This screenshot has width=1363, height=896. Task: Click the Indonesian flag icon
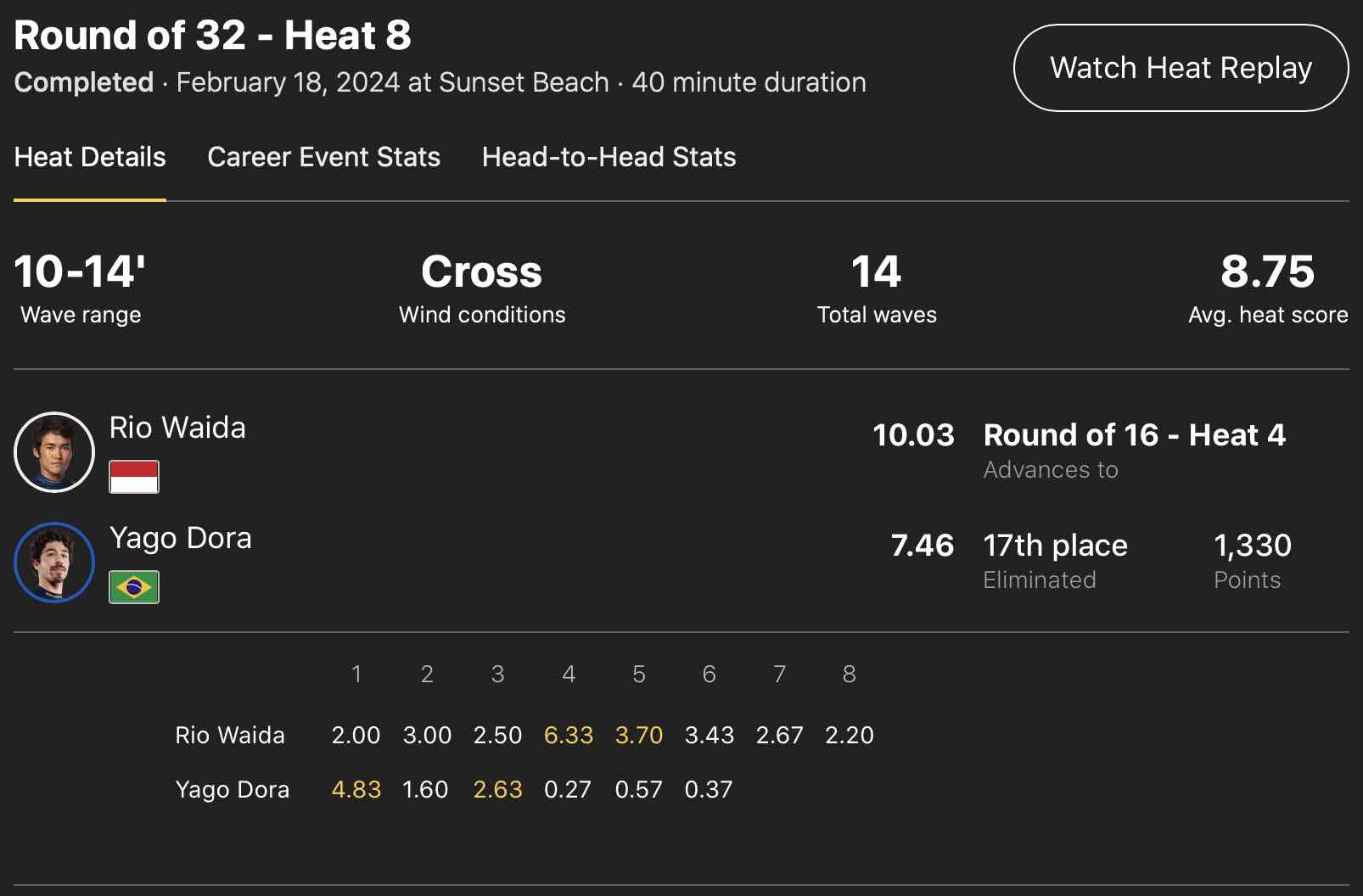(134, 477)
